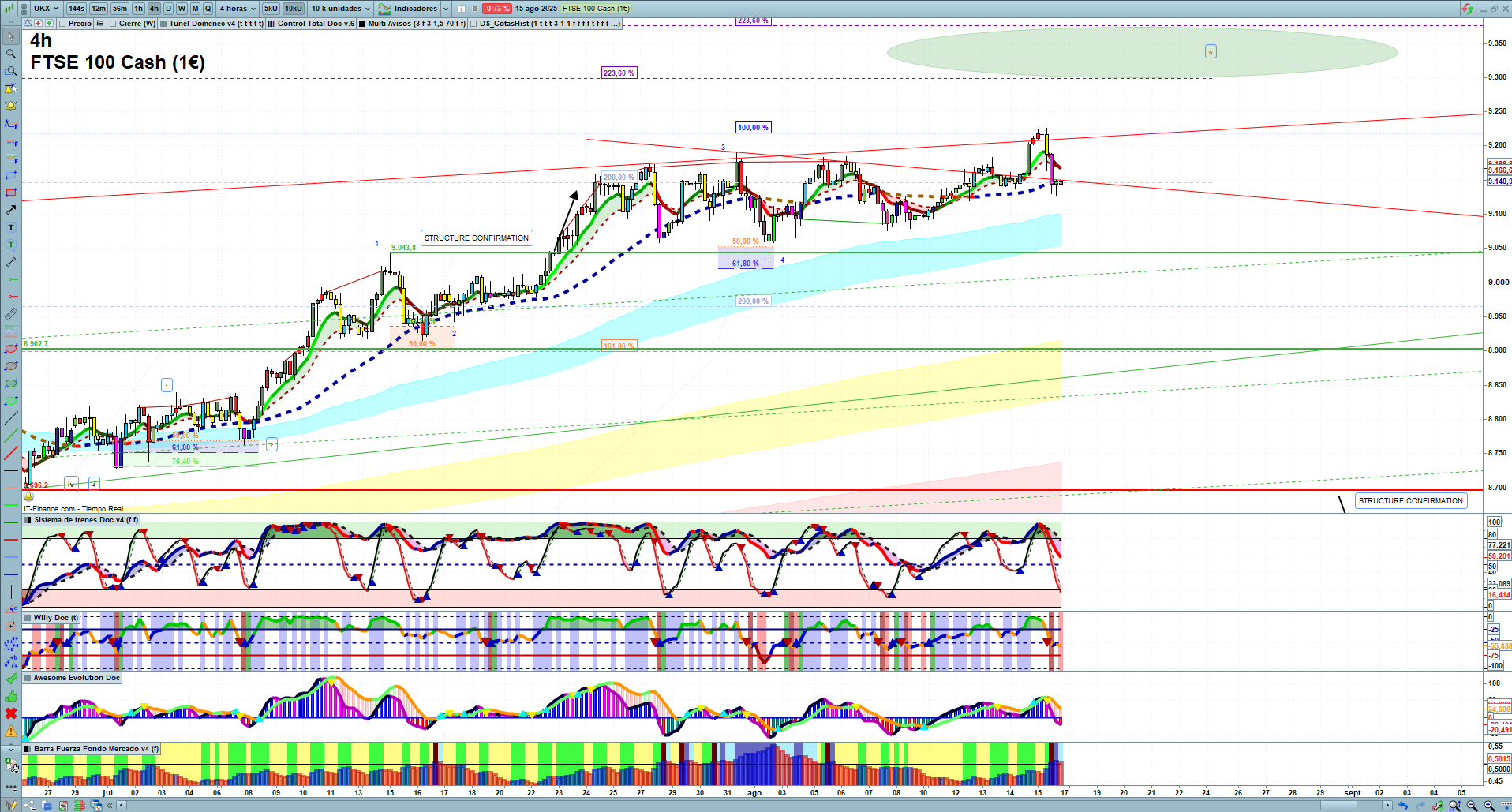Select the thumbs up marker tool
The width and height of the screenshot is (1512, 812).
pyautogui.click(x=11, y=696)
